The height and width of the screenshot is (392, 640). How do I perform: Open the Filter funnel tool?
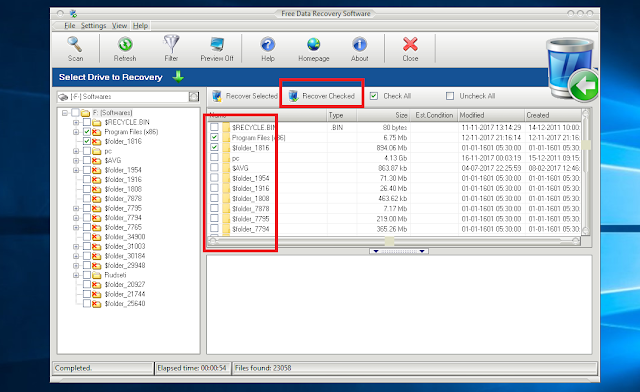[x=171, y=44]
